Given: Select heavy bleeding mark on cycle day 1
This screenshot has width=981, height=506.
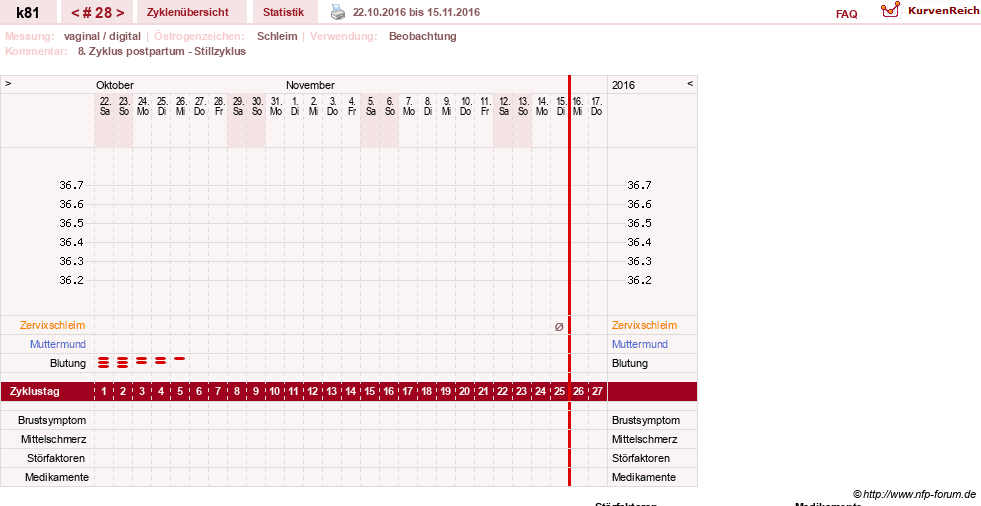Looking at the screenshot, I should [x=104, y=363].
